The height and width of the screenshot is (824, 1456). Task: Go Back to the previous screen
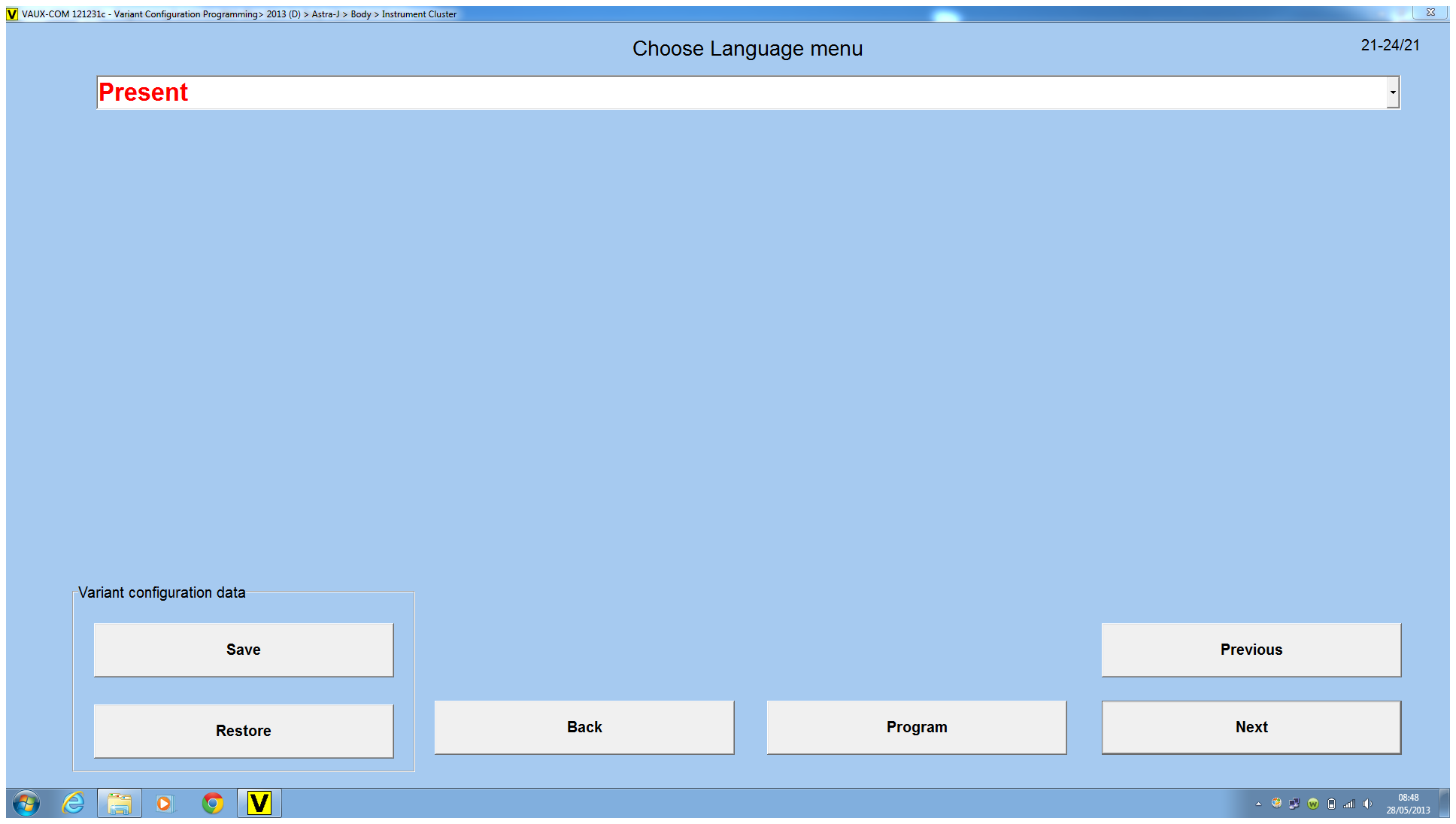tap(584, 727)
